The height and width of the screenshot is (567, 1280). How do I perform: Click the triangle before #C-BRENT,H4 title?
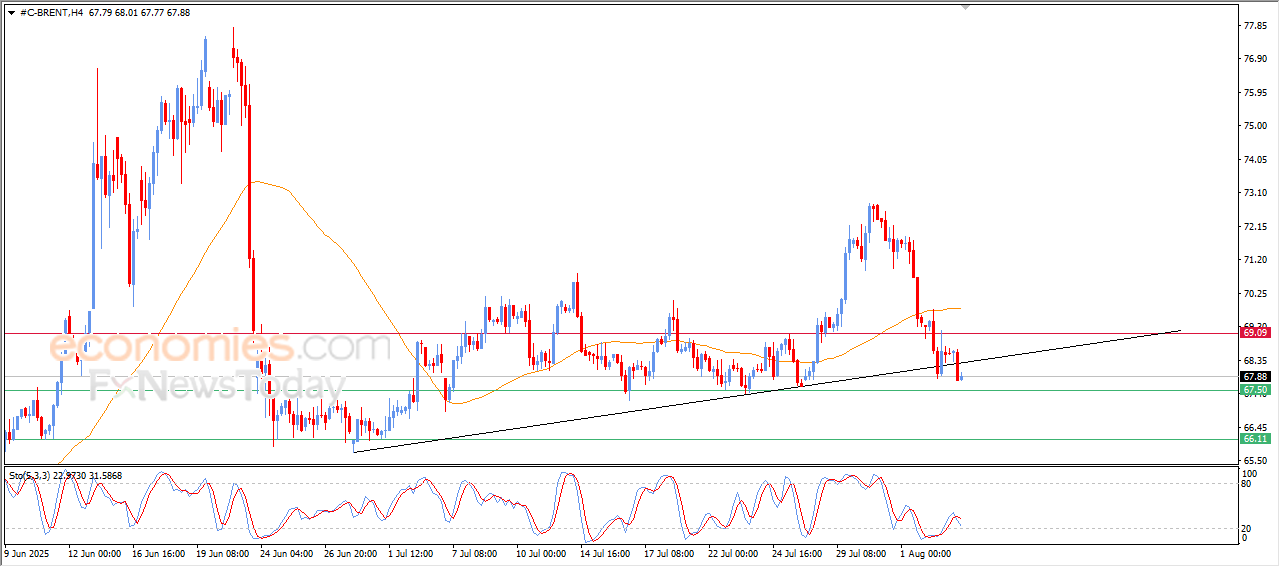click(x=11, y=13)
